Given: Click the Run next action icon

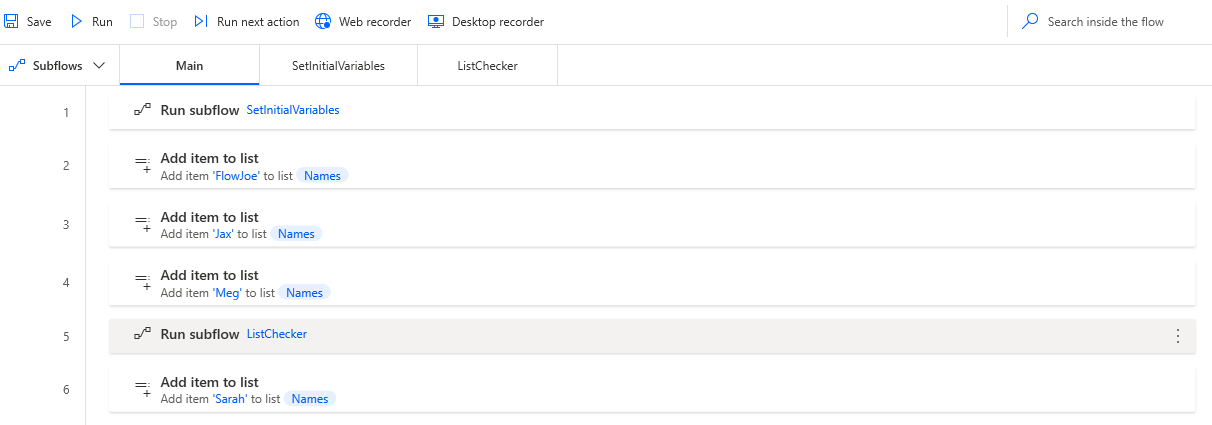Looking at the screenshot, I should click(201, 21).
